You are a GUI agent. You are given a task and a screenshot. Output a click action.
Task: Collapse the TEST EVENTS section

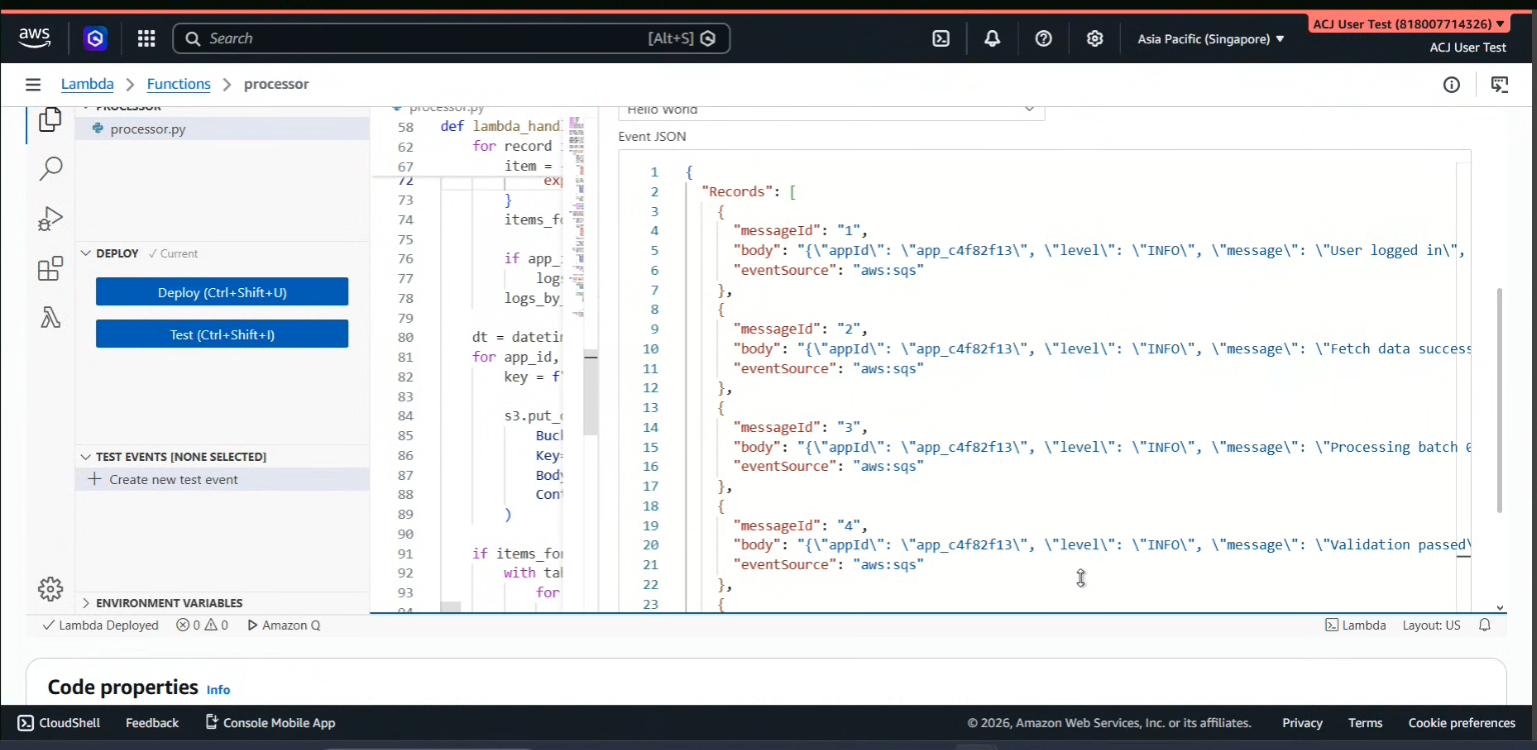[x=86, y=457]
